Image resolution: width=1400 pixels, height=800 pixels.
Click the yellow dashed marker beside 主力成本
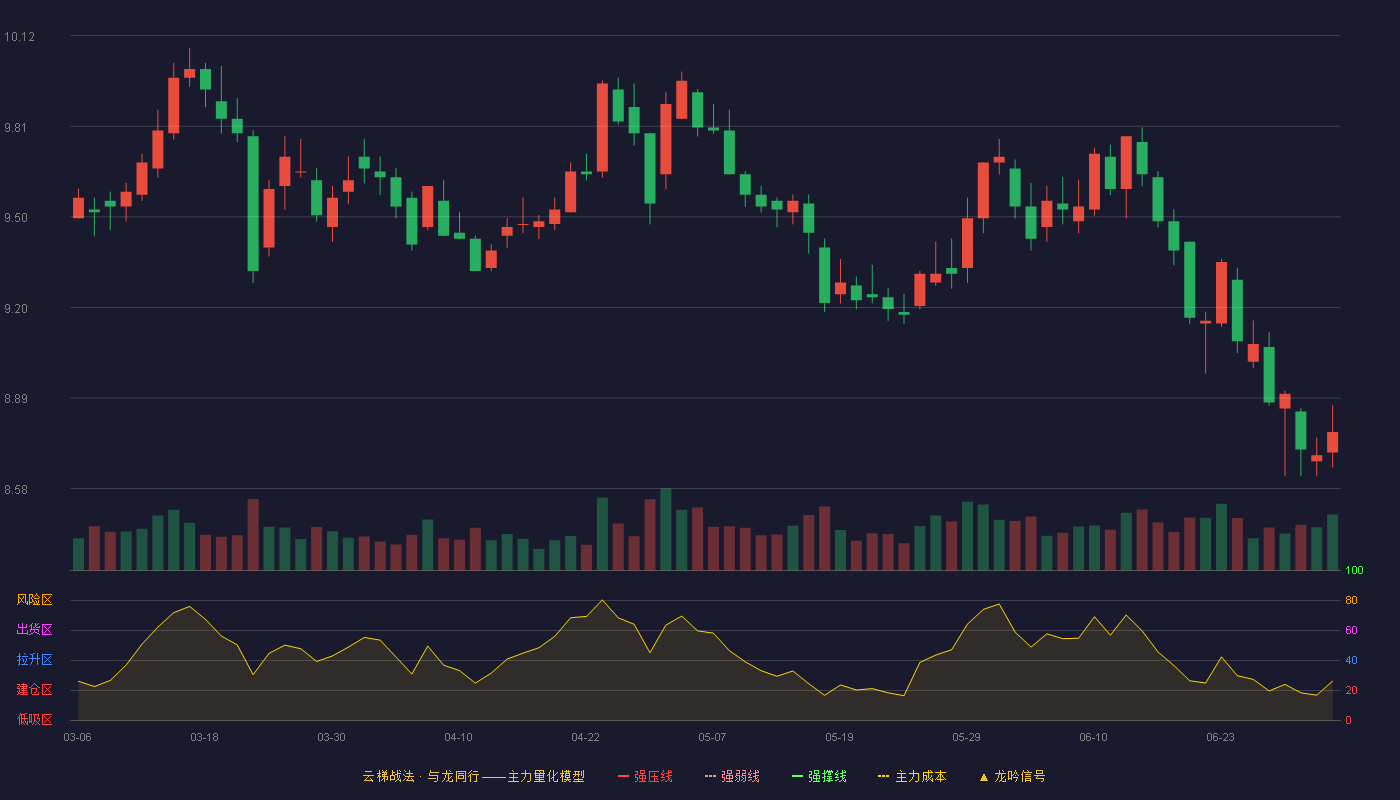tap(884, 776)
